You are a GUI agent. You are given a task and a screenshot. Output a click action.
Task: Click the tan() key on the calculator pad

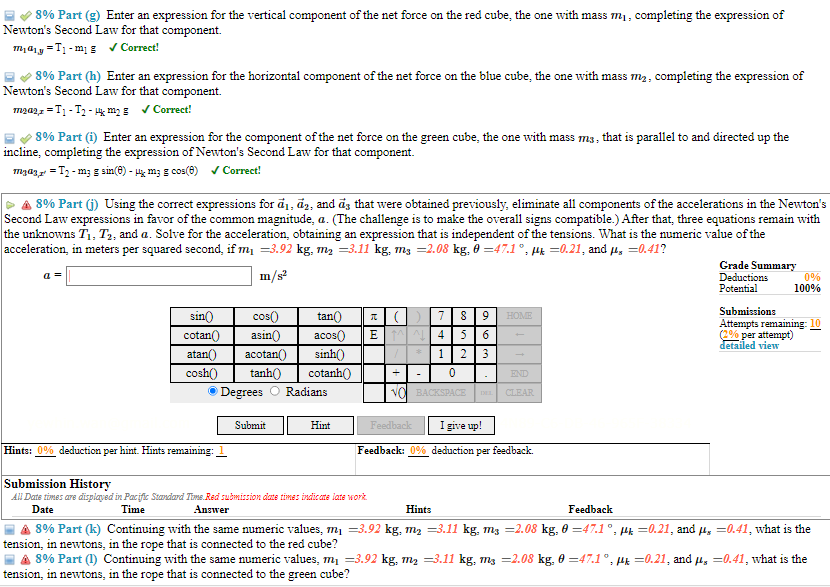point(328,317)
